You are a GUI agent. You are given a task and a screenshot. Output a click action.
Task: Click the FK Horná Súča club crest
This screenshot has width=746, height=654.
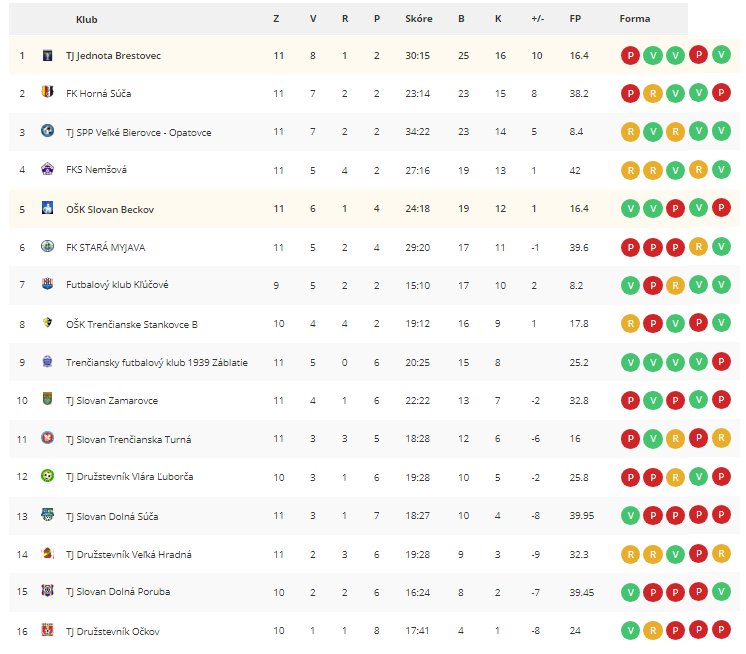pos(47,91)
